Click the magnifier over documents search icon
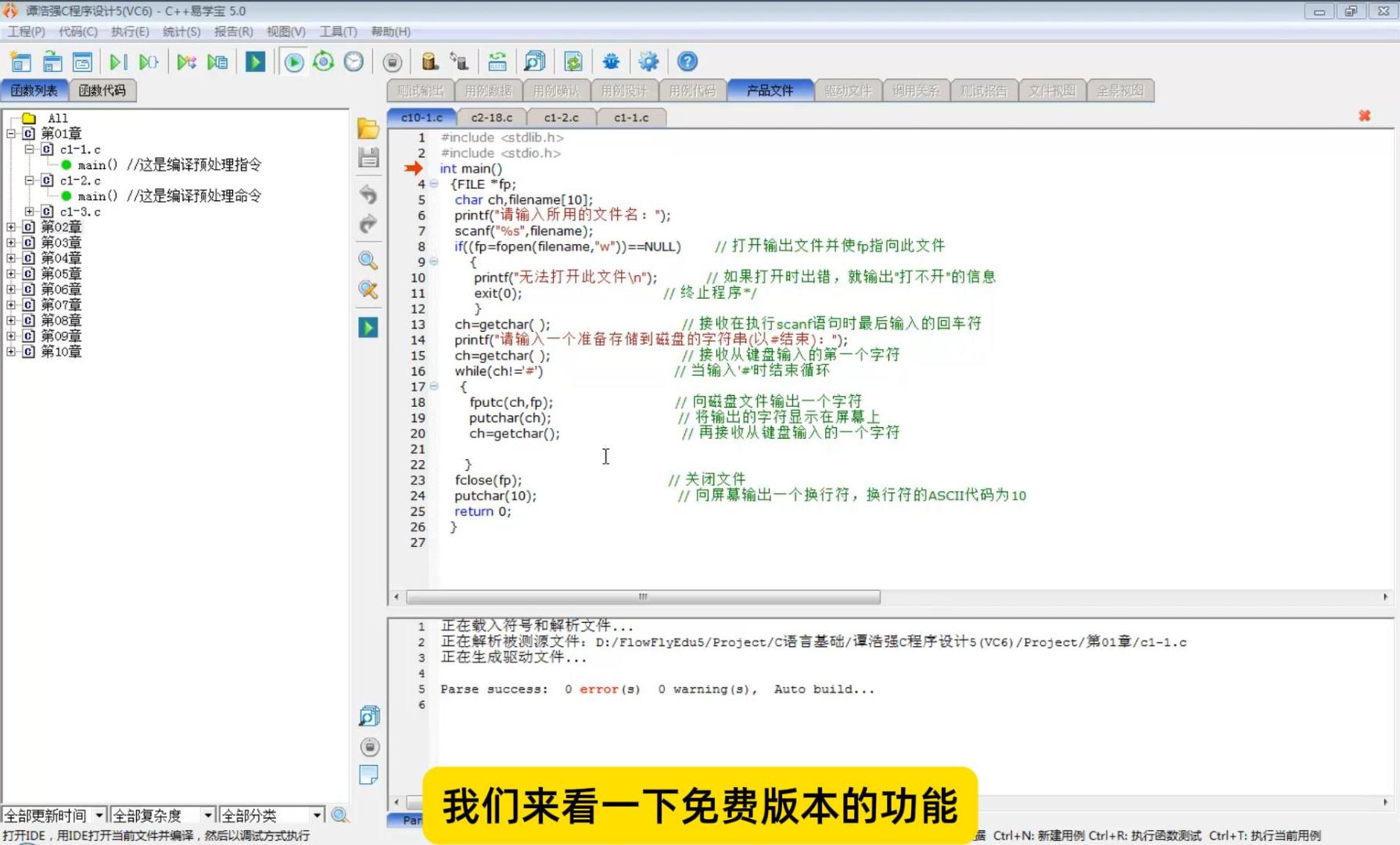 (x=535, y=62)
